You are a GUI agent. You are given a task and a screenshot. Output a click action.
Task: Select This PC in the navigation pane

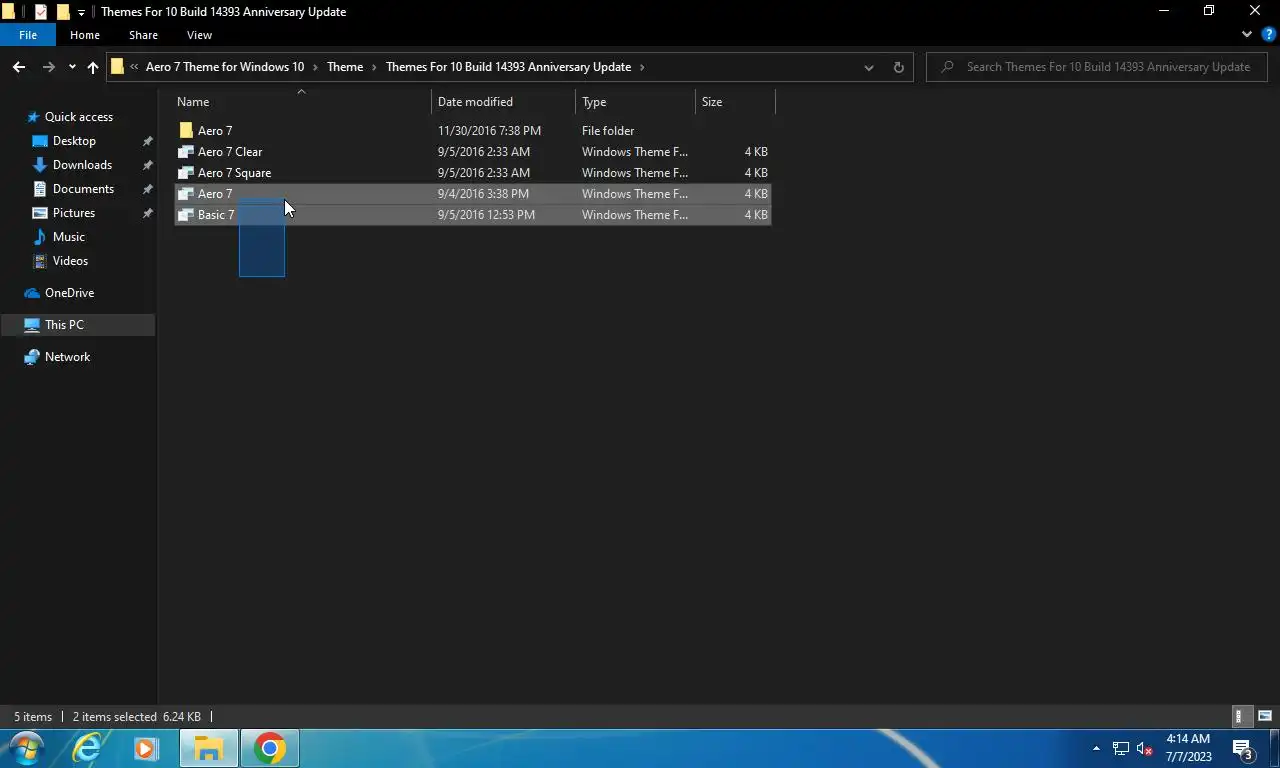pos(77,325)
